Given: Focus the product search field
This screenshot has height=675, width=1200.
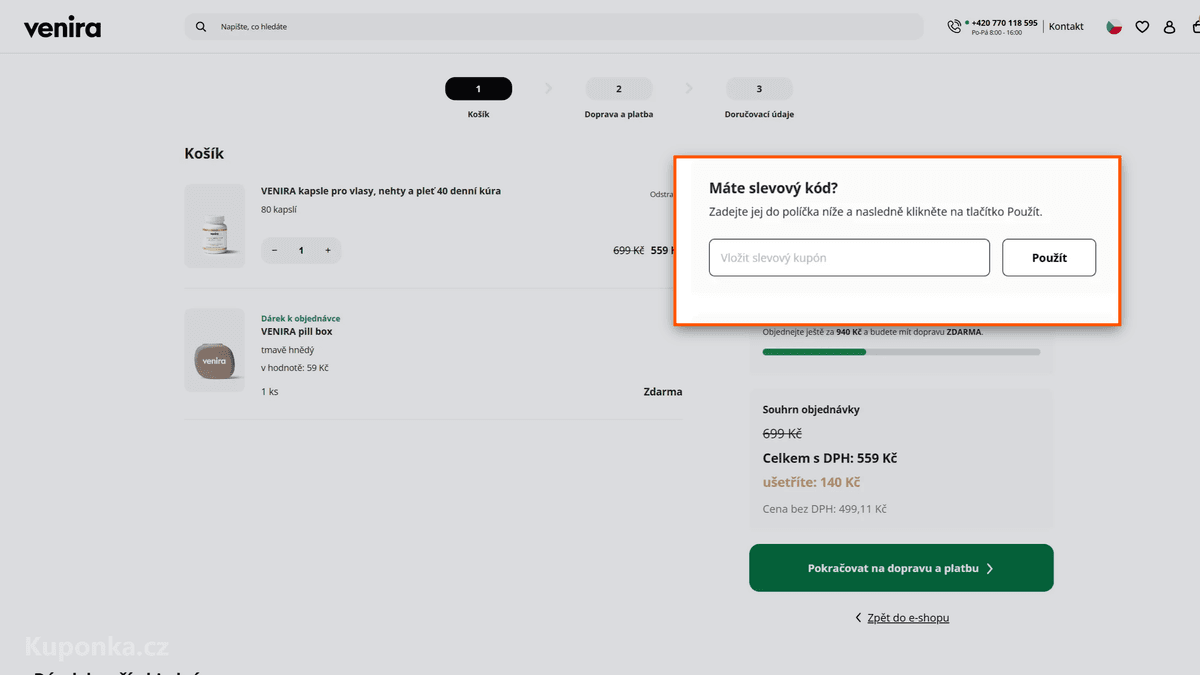Looking at the screenshot, I should pos(554,27).
